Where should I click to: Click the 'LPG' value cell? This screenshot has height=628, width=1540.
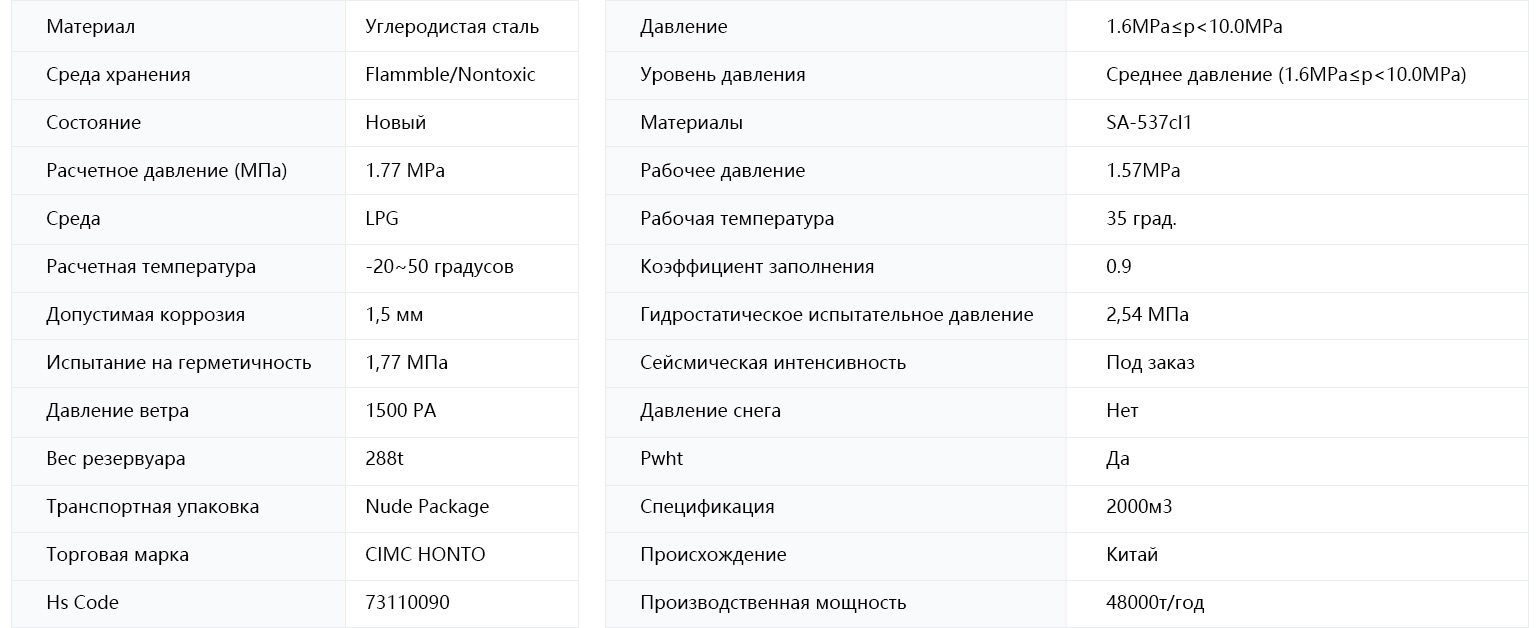(462, 219)
